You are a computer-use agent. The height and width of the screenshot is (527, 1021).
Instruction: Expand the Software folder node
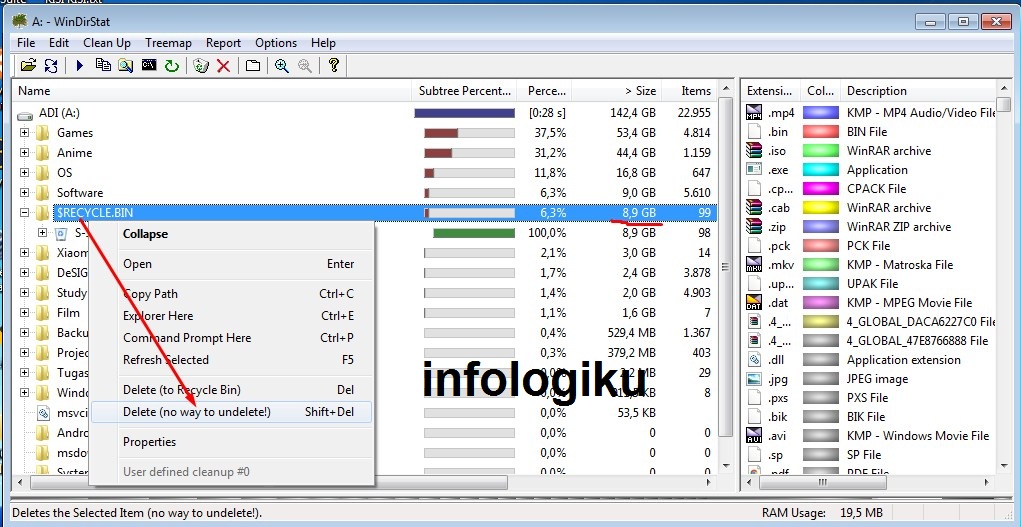click(x=24, y=193)
